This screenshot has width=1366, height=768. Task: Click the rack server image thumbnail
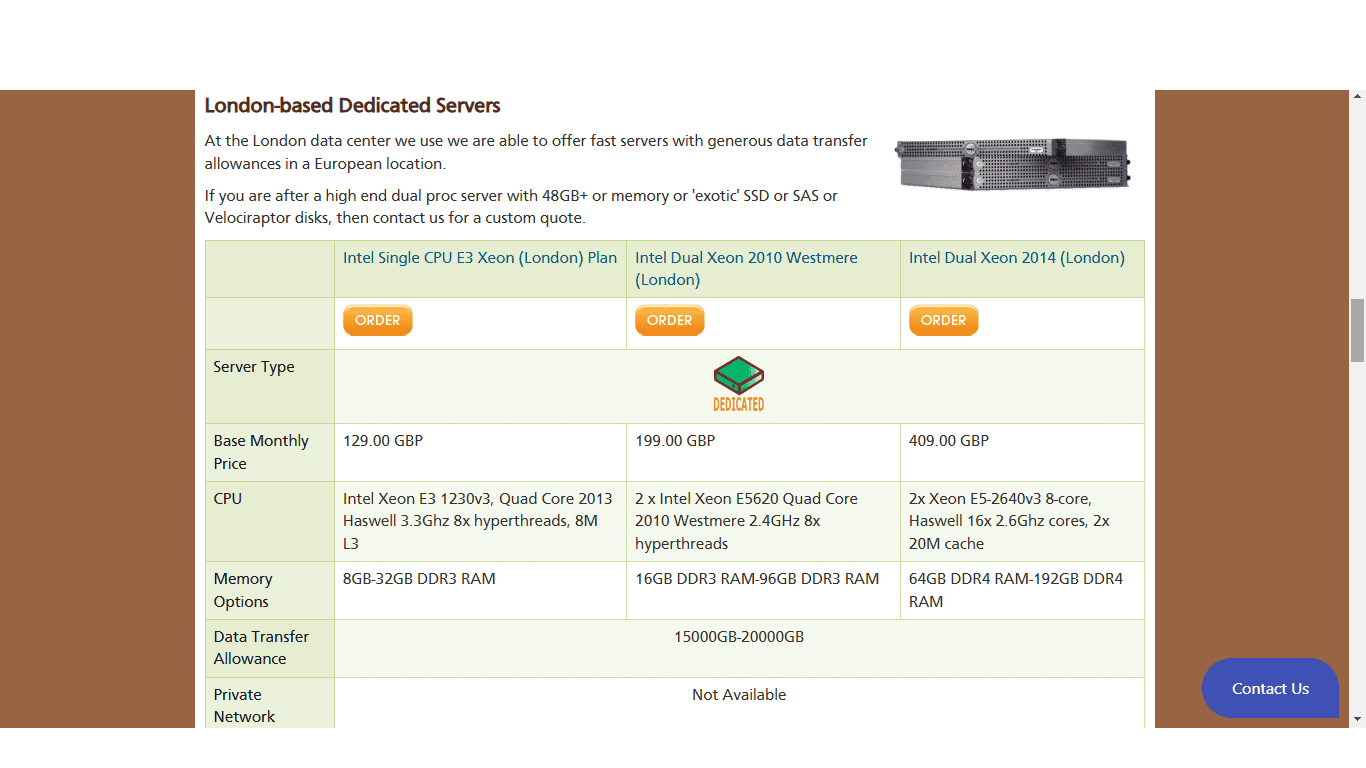(1013, 164)
